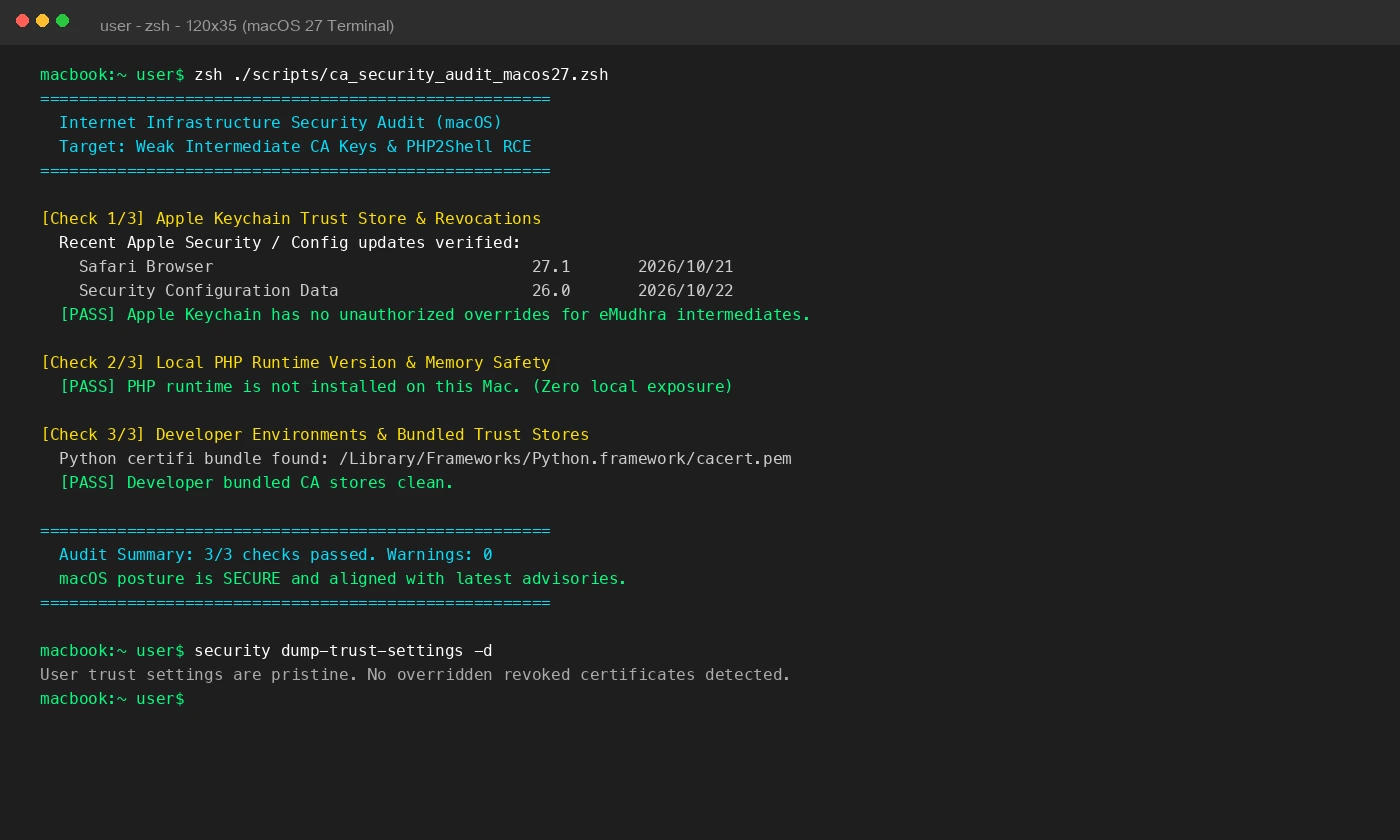Click the command "security dump-trust-settings -d"
The image size is (1400, 840).
click(x=343, y=651)
